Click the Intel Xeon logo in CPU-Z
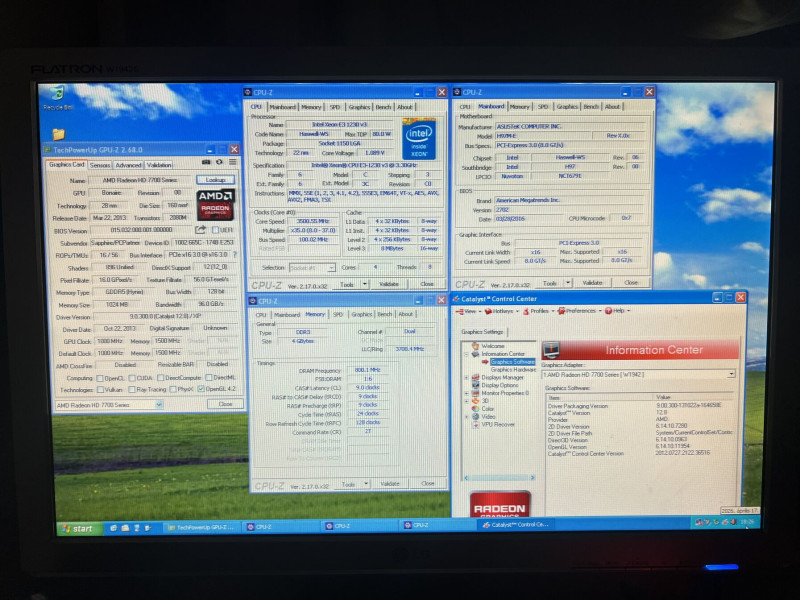The width and height of the screenshot is (800, 600). (418, 139)
